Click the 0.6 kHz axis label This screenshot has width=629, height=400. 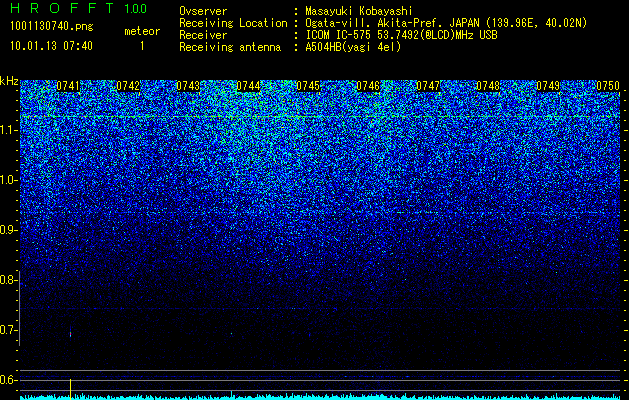pos(8,380)
